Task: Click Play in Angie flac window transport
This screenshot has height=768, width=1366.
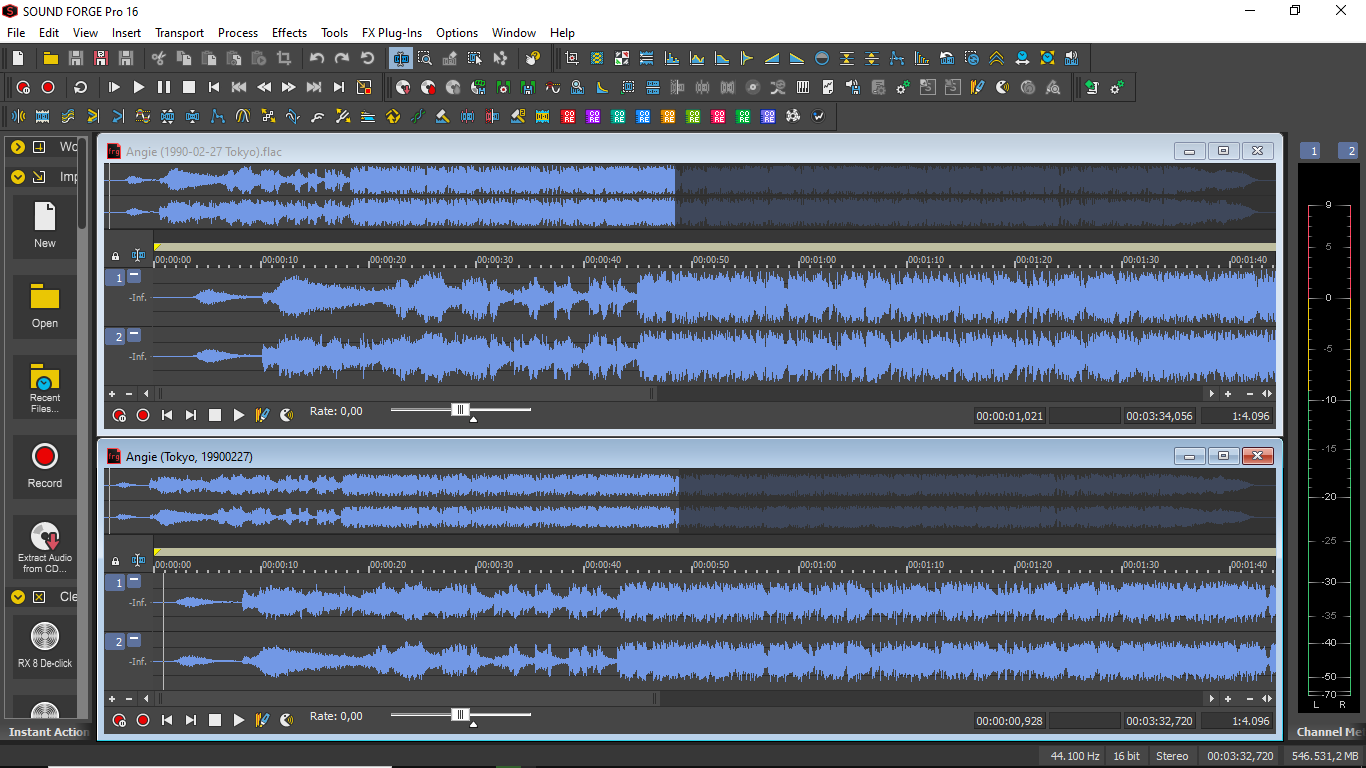Action: (x=239, y=415)
